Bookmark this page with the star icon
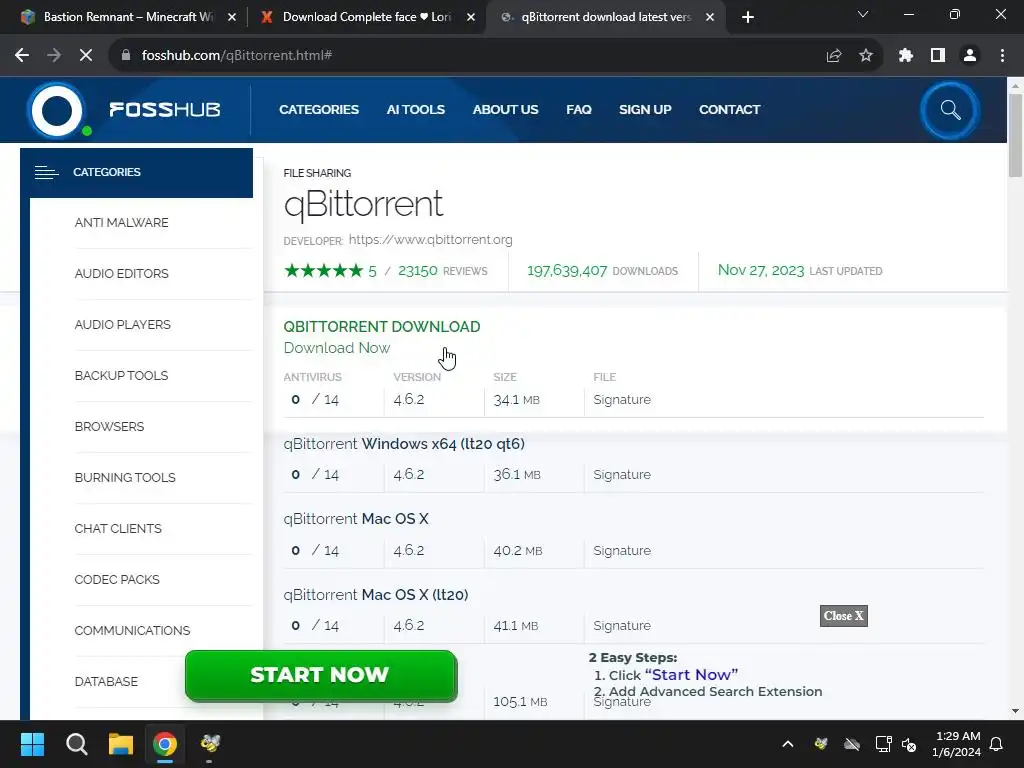Image resolution: width=1024 pixels, height=768 pixels. tap(866, 56)
